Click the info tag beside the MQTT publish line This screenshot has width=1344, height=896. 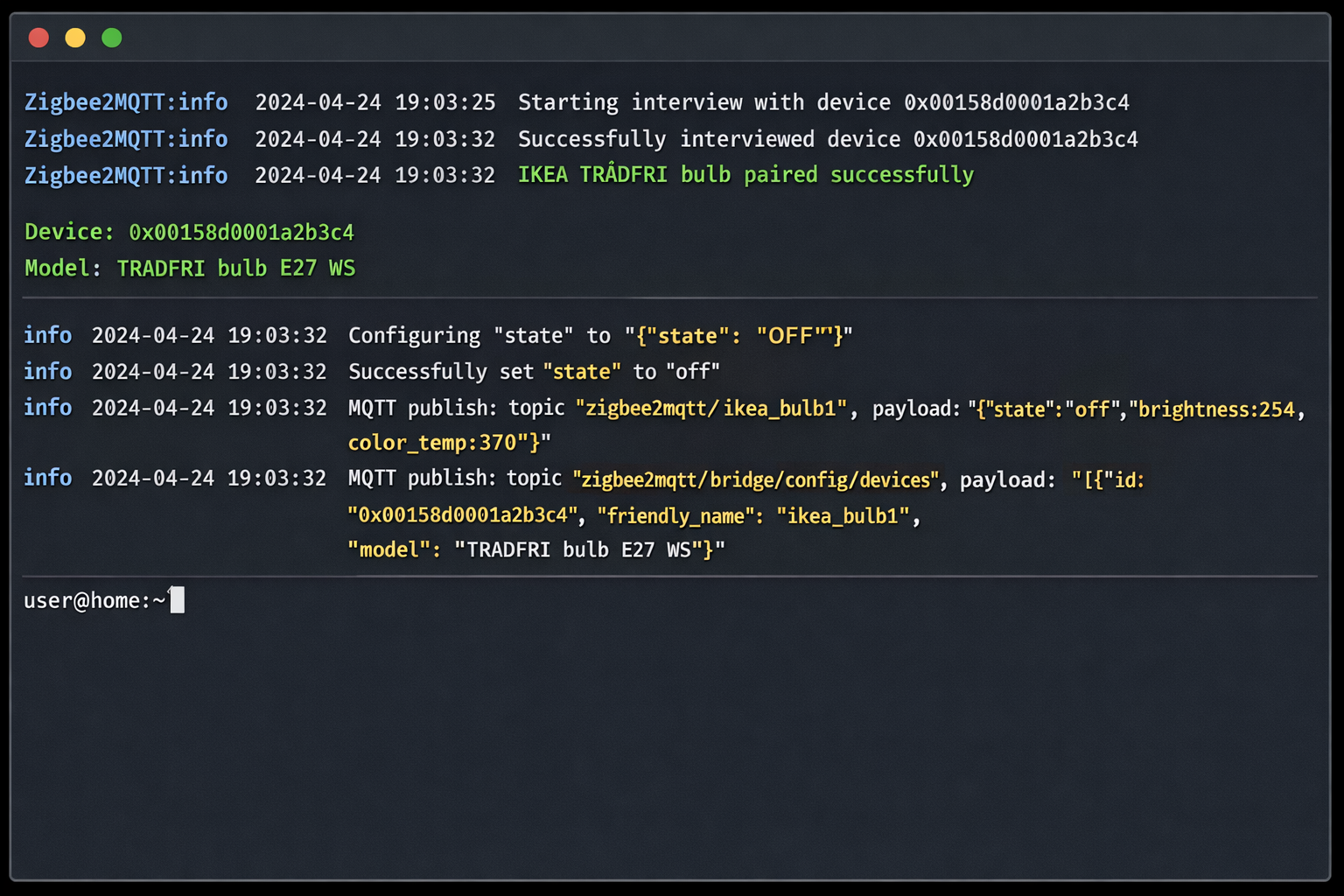47,407
